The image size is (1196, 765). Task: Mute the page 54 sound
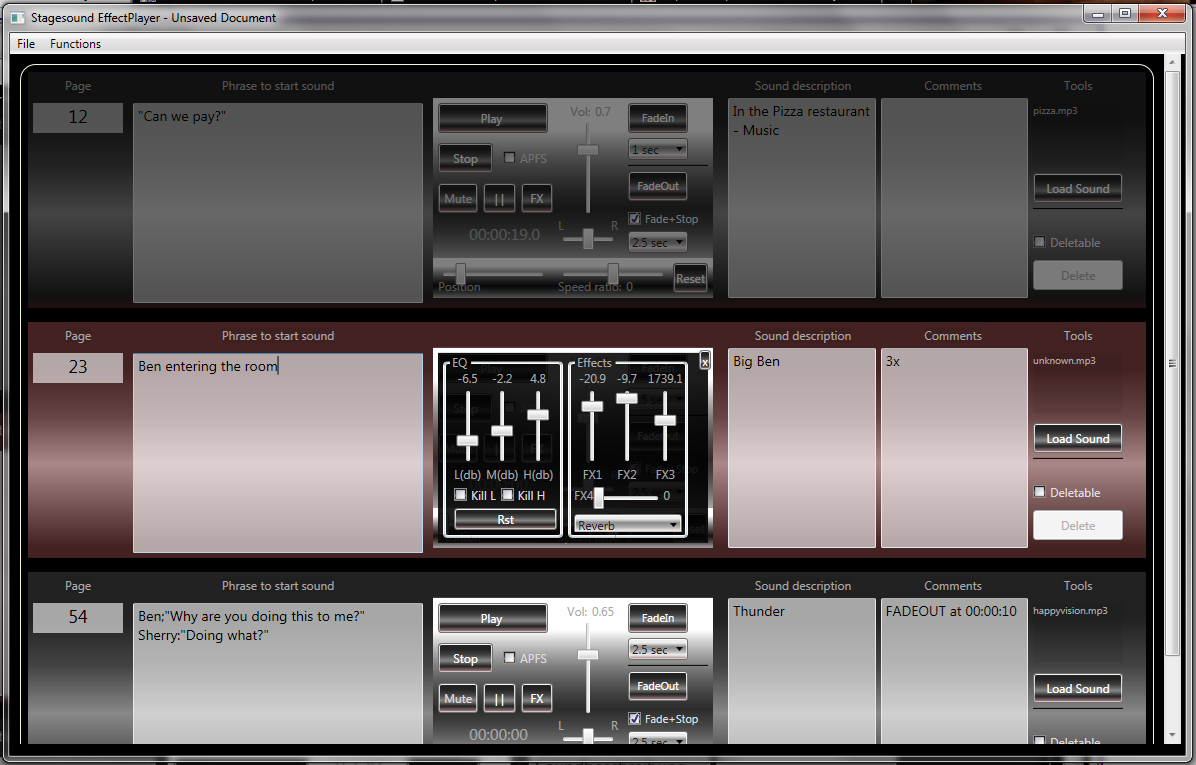(458, 699)
